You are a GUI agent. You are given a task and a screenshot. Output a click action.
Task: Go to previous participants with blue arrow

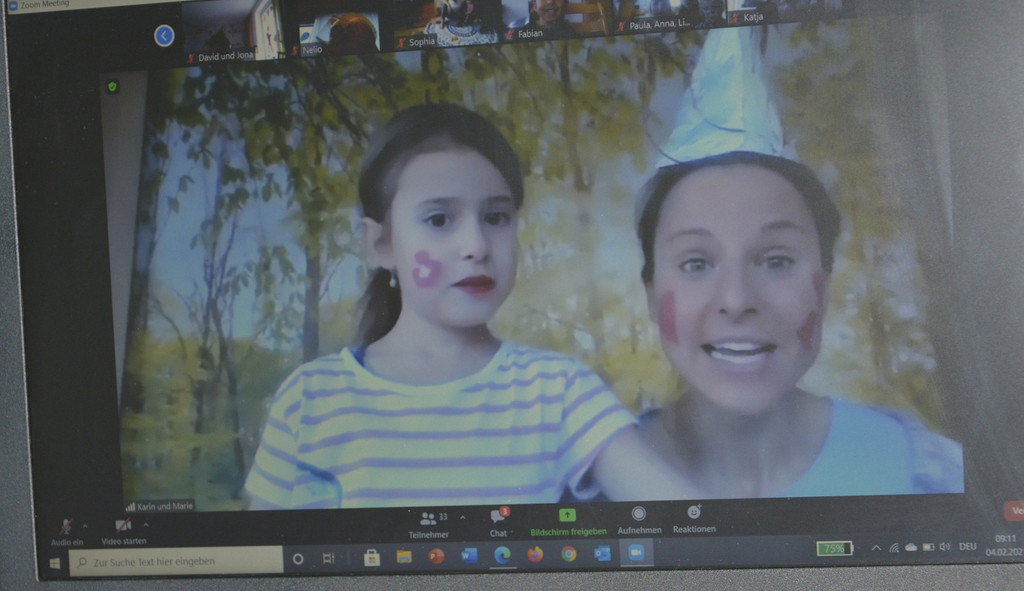pyautogui.click(x=164, y=35)
